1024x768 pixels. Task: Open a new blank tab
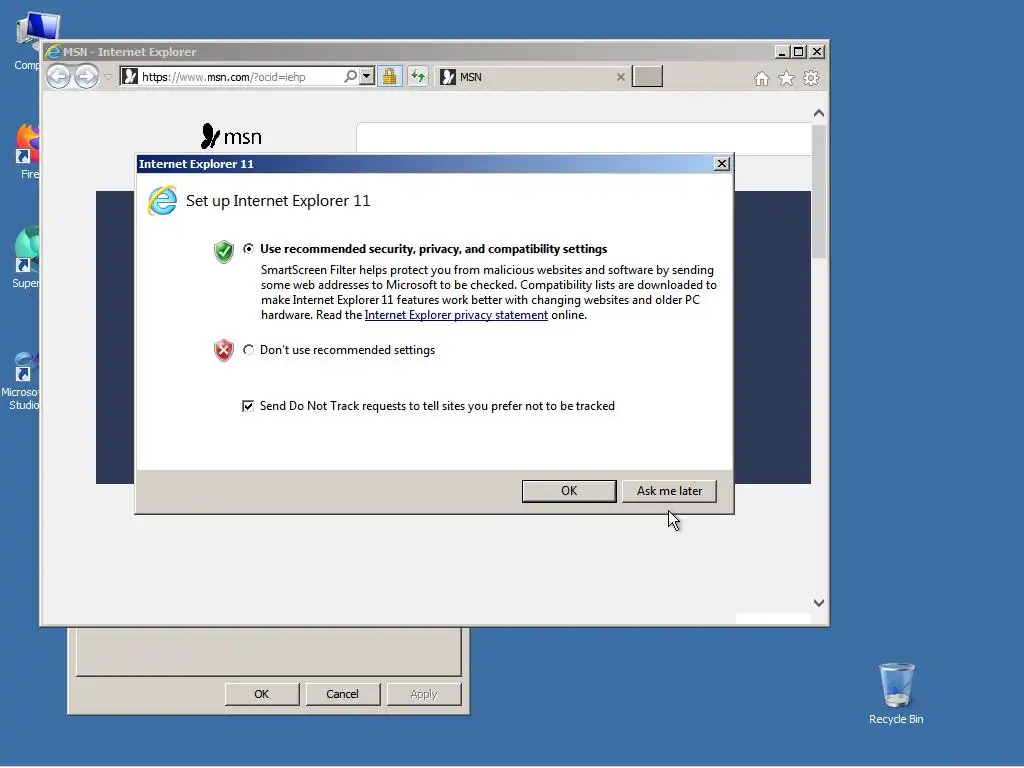coord(647,76)
